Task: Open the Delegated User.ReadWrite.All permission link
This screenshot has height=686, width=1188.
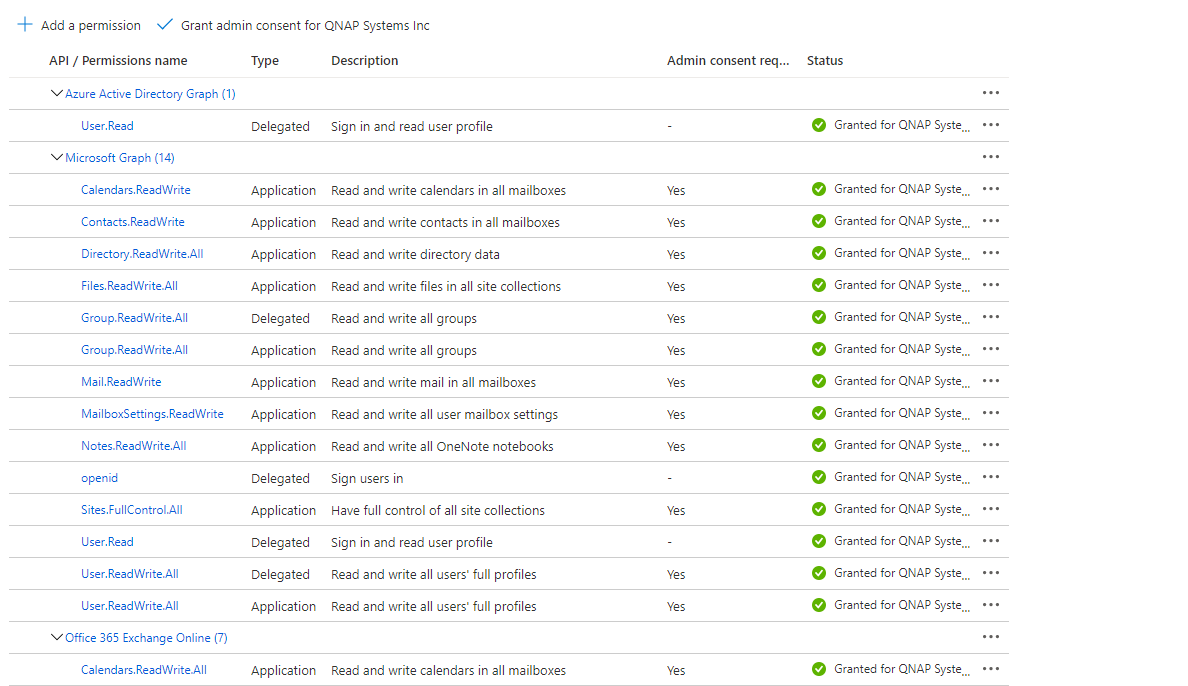Action: click(x=130, y=574)
